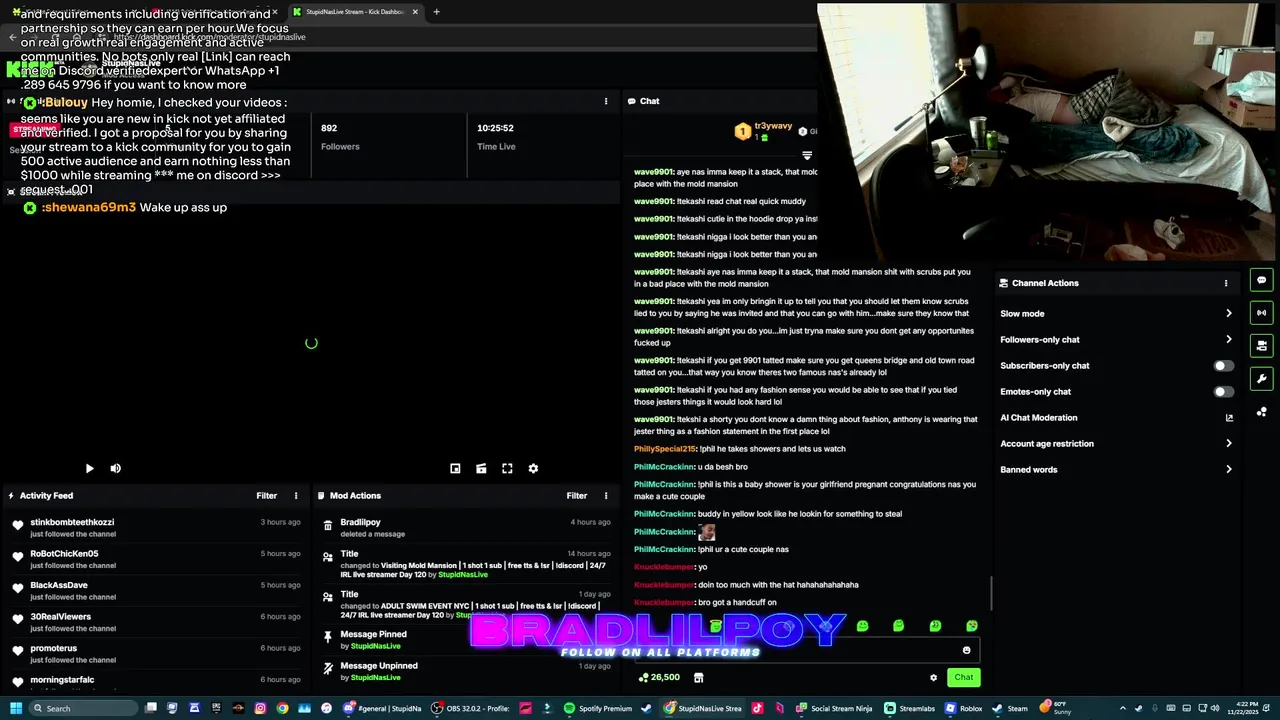Click Bradlilpoy deleted message mod action
Viewport: 1280px width, 720px height.
coord(466,527)
